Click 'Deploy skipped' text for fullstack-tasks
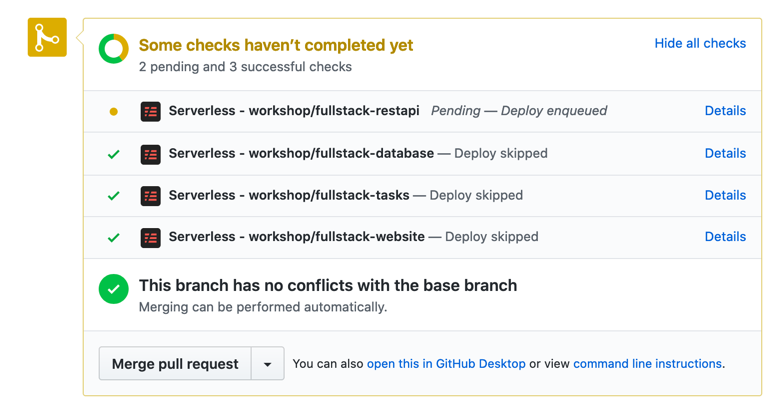The height and width of the screenshot is (415, 778). click(x=476, y=195)
